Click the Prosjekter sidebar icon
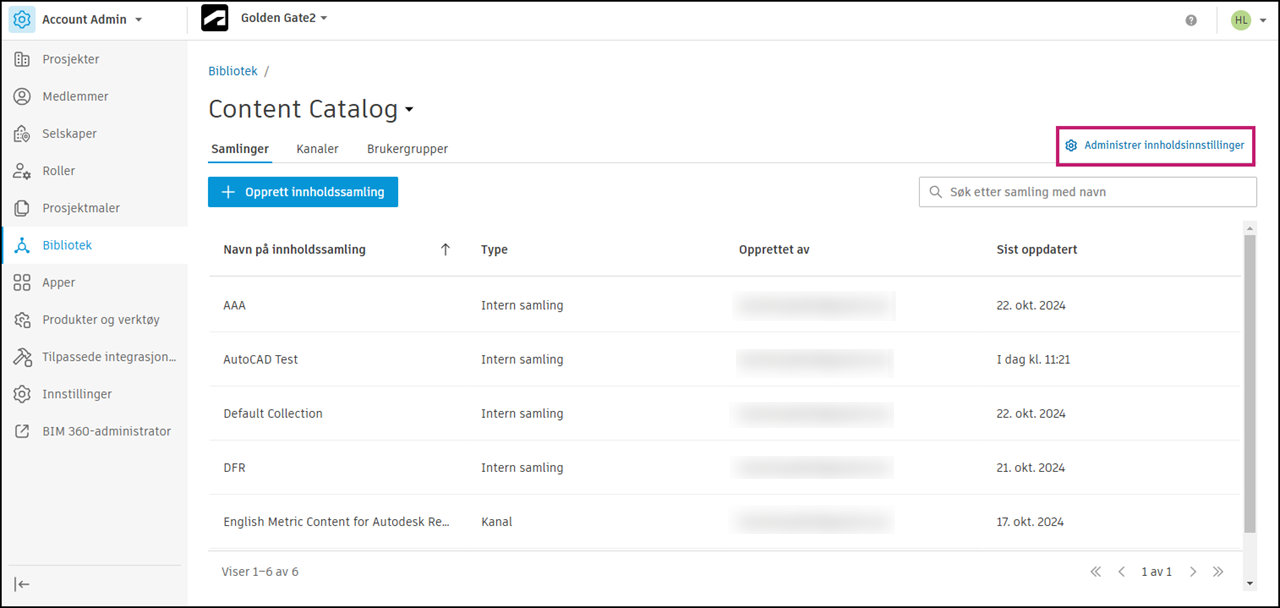This screenshot has height=608, width=1280. coord(22,60)
